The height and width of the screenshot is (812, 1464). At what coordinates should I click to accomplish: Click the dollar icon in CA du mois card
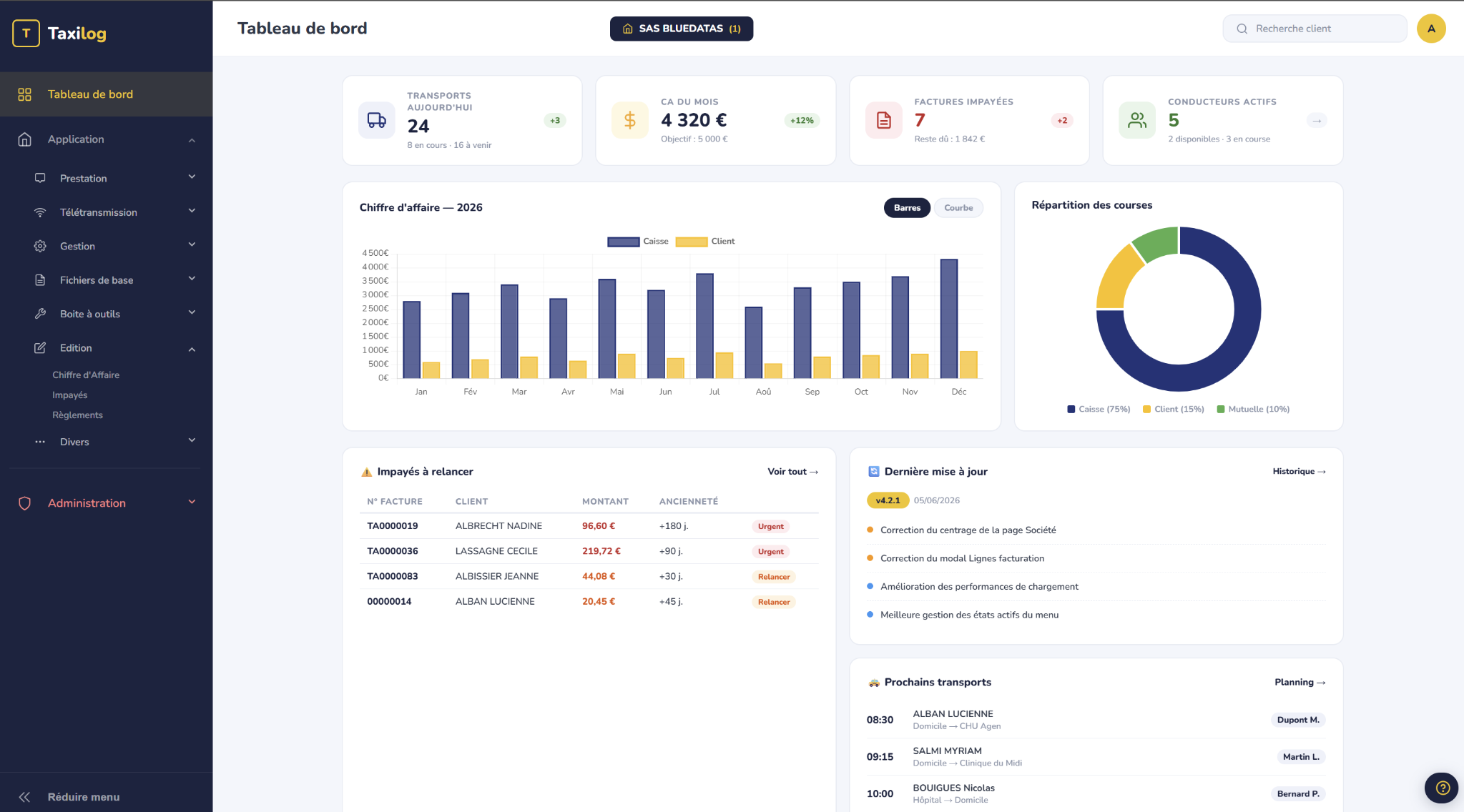(630, 120)
